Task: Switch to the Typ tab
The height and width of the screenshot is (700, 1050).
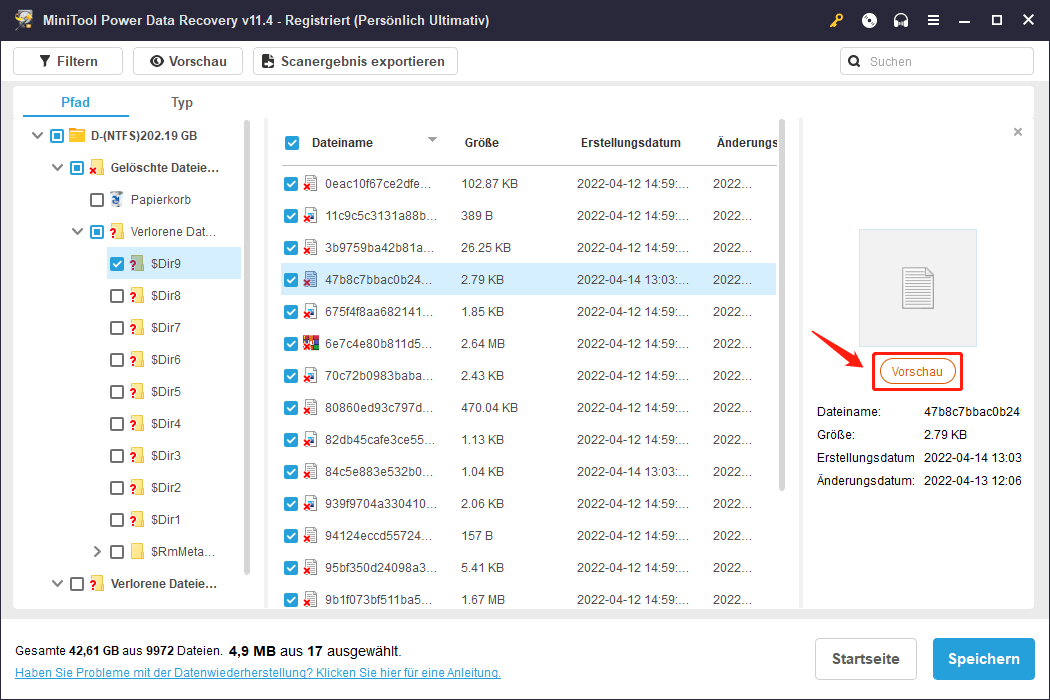Action: (182, 102)
